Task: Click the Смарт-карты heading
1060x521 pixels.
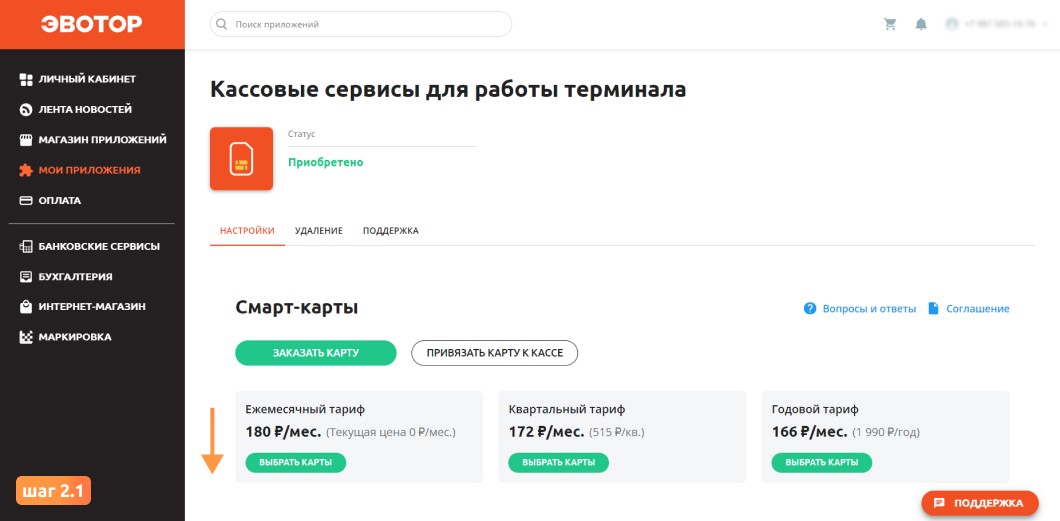Action: coord(297,307)
